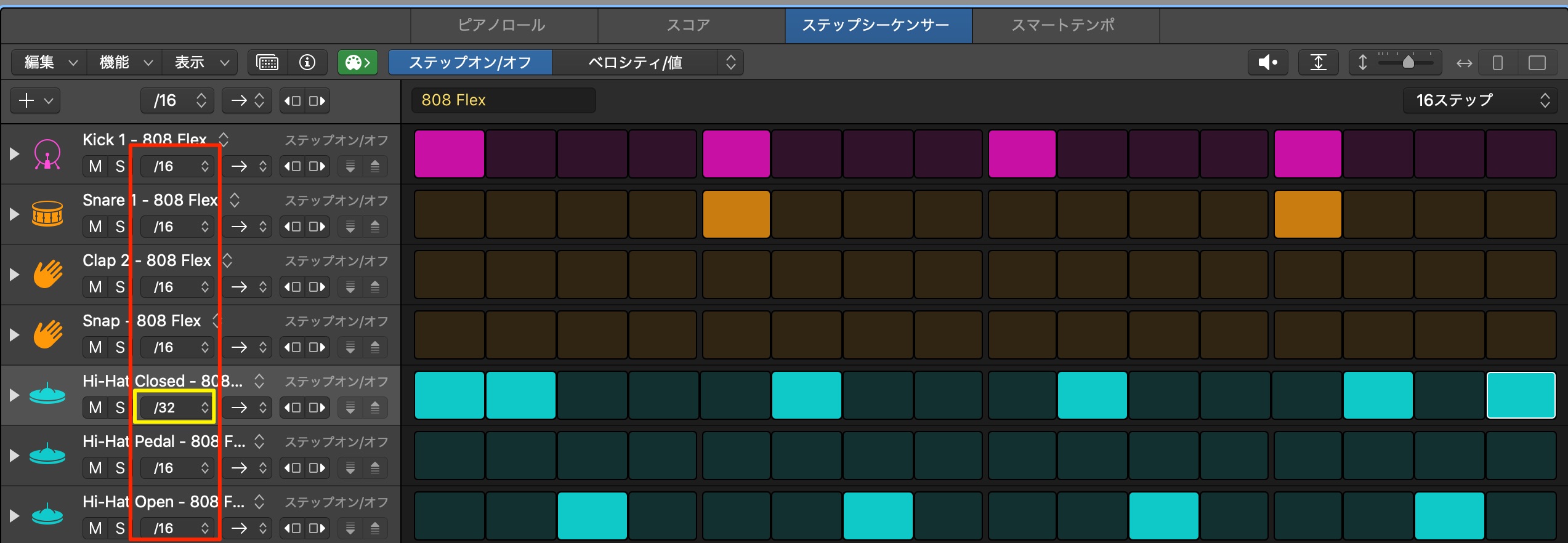
Task: Toggle the last Hi-Hat Closed cyan step
Action: click(1521, 395)
